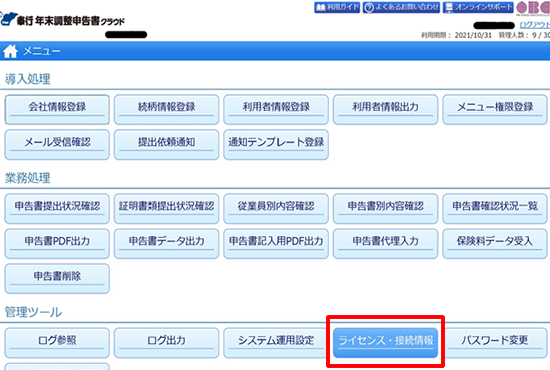Click 申告書PDF出力
The width and height of the screenshot is (550, 370).
click(x=57, y=244)
